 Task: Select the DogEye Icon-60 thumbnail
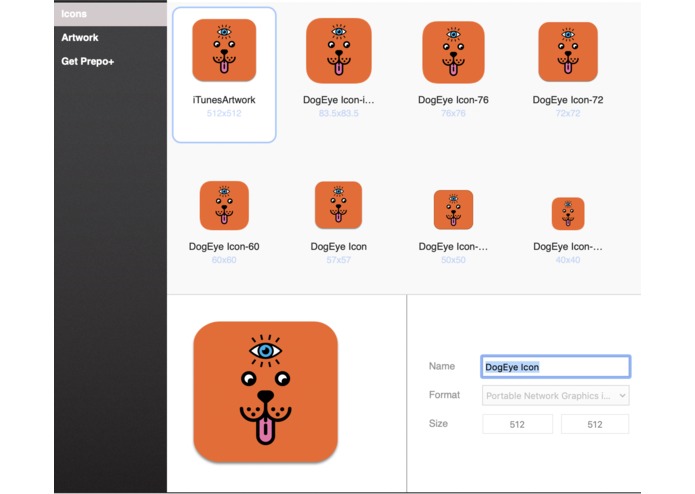pos(224,206)
